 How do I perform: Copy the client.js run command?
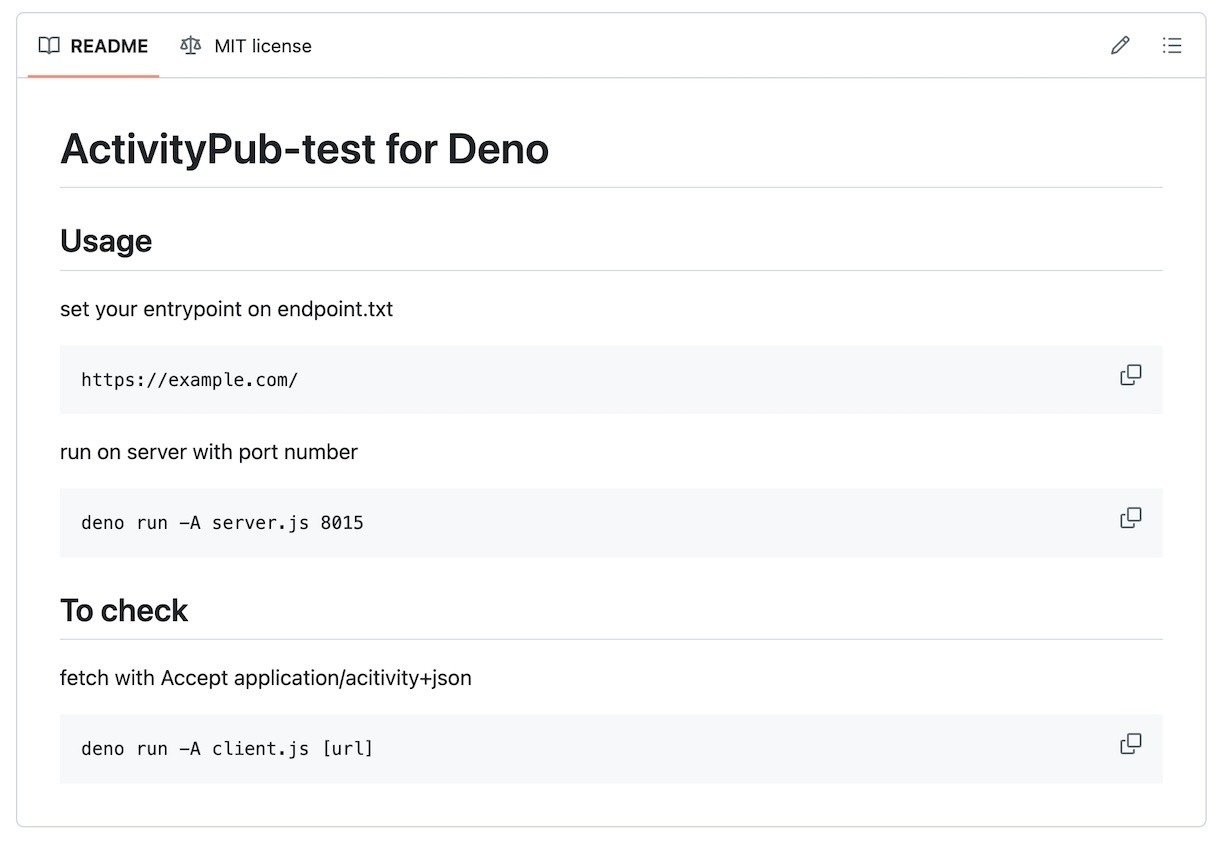pos(1131,745)
